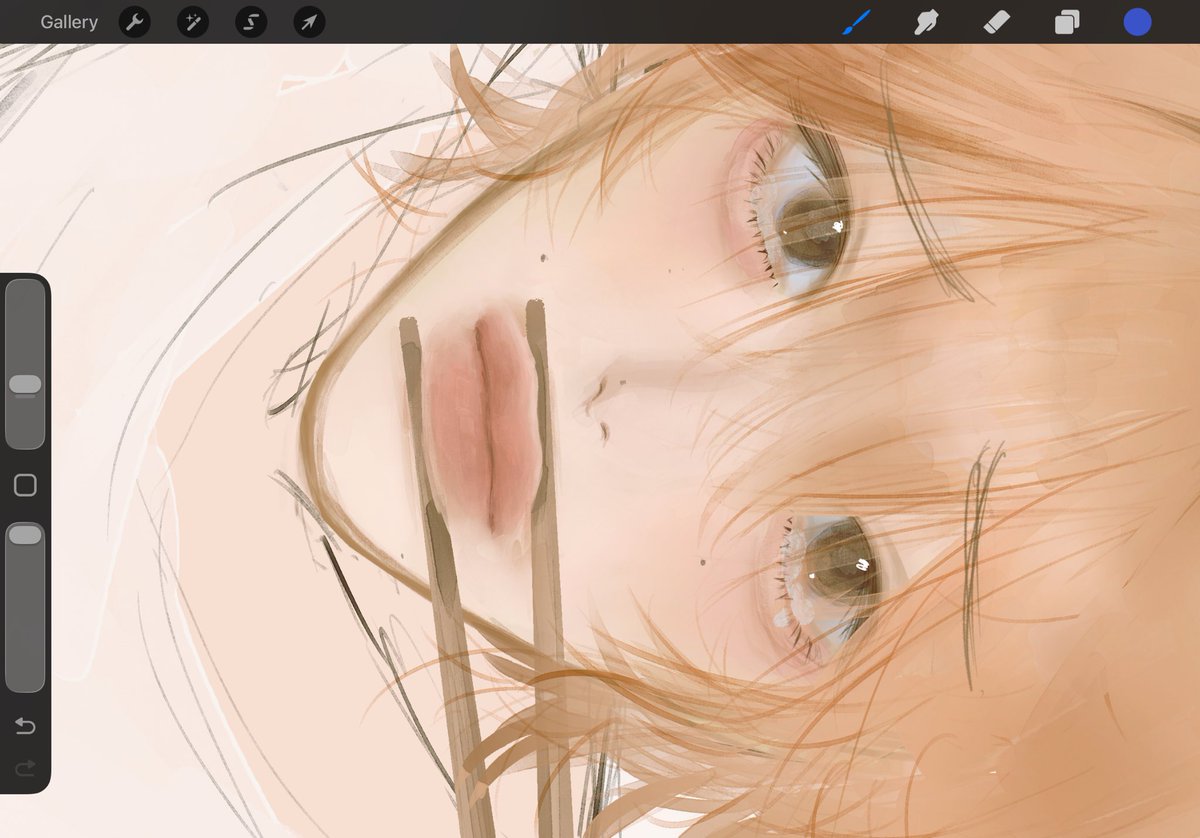
Task: Tap the blue color swatch to open colors
Action: click(x=1137, y=21)
